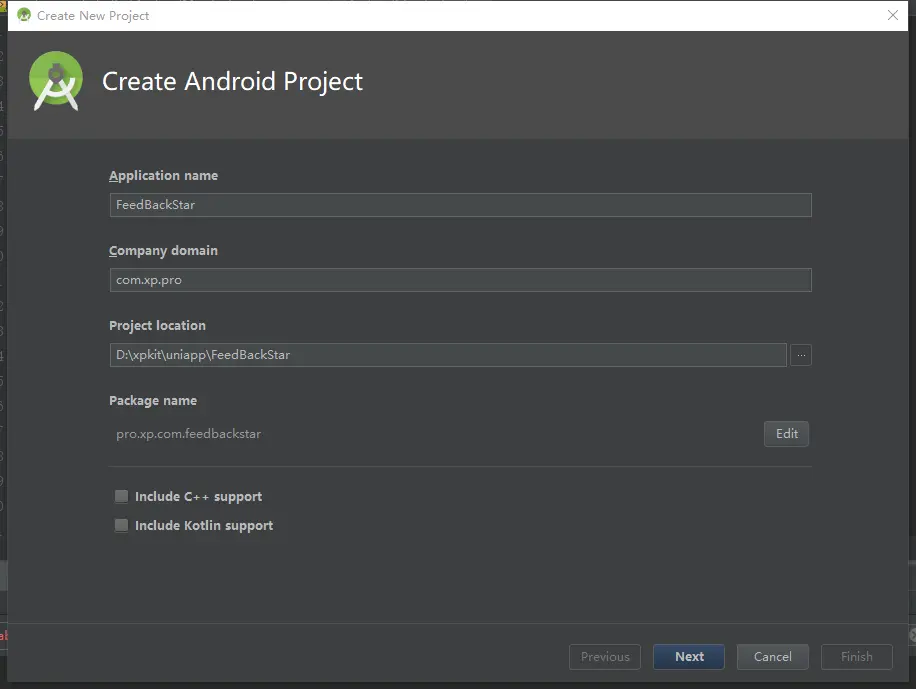Click the Create New Project title text

[93, 16]
